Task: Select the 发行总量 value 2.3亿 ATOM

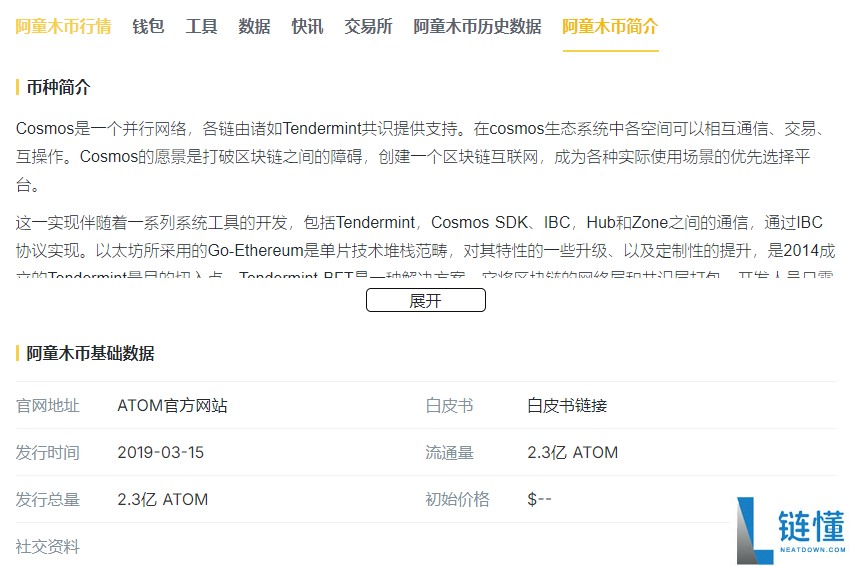Action: (163, 499)
